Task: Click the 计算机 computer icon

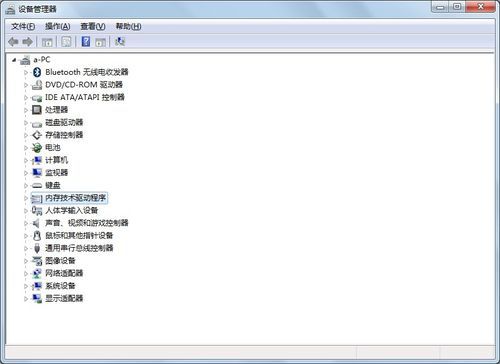Action: coord(37,160)
